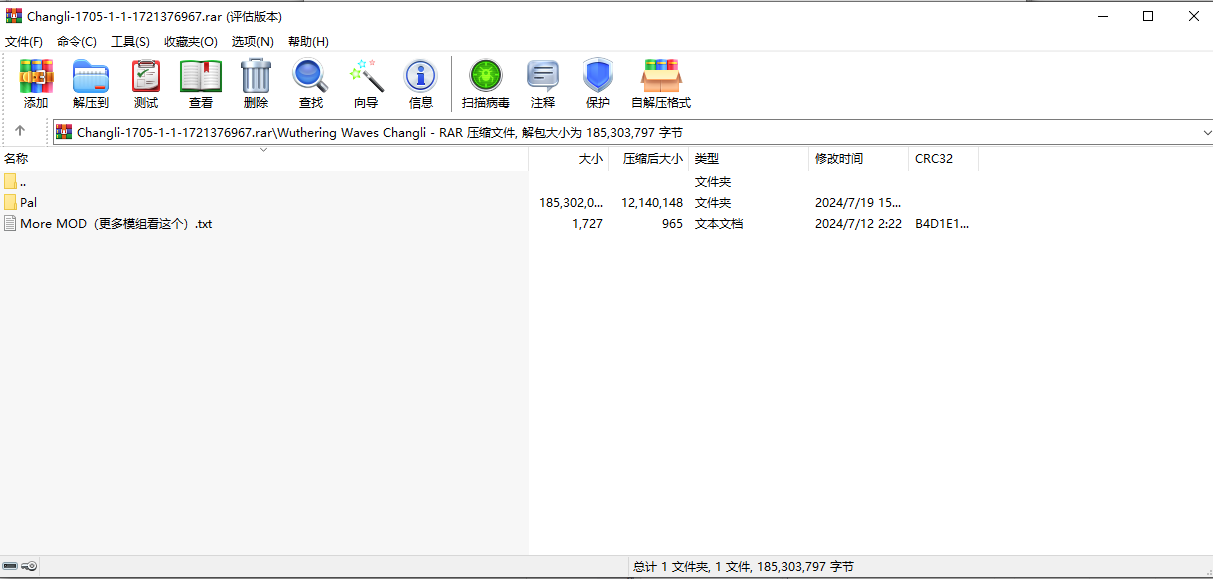Image resolution: width=1213 pixels, height=579 pixels.
Task: Click the key icon in status bar
Action: [x=30, y=566]
